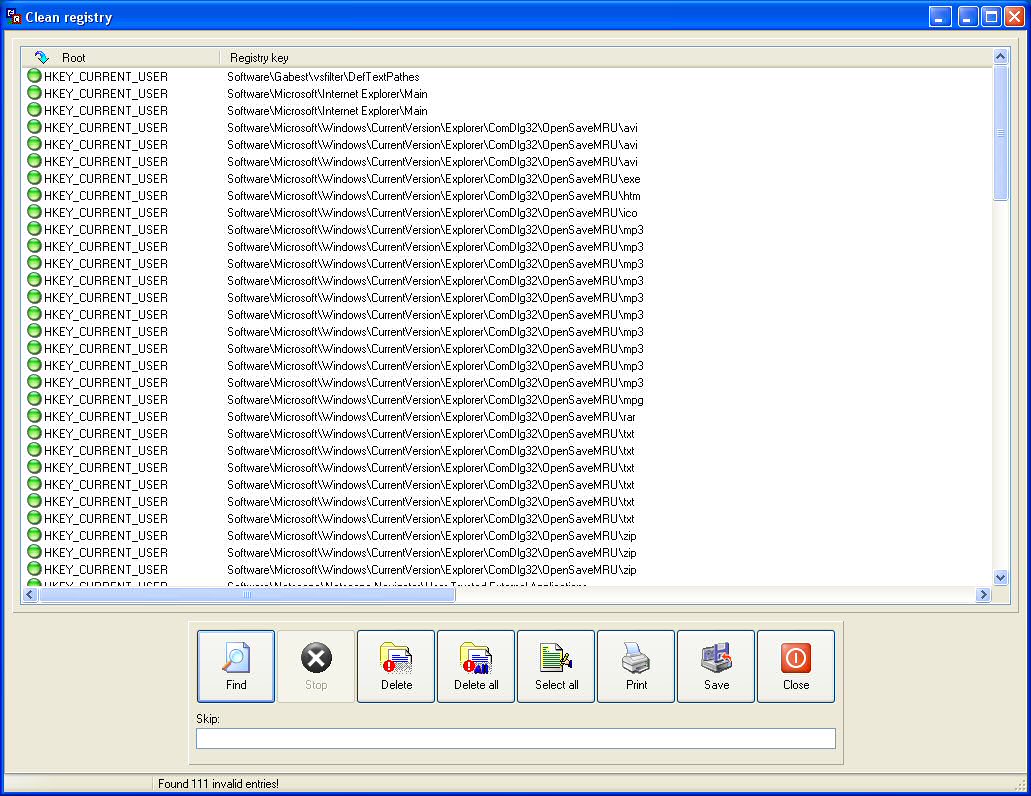This screenshot has height=796, width=1031.
Task: Save the results with Save button
Action: coord(716,666)
